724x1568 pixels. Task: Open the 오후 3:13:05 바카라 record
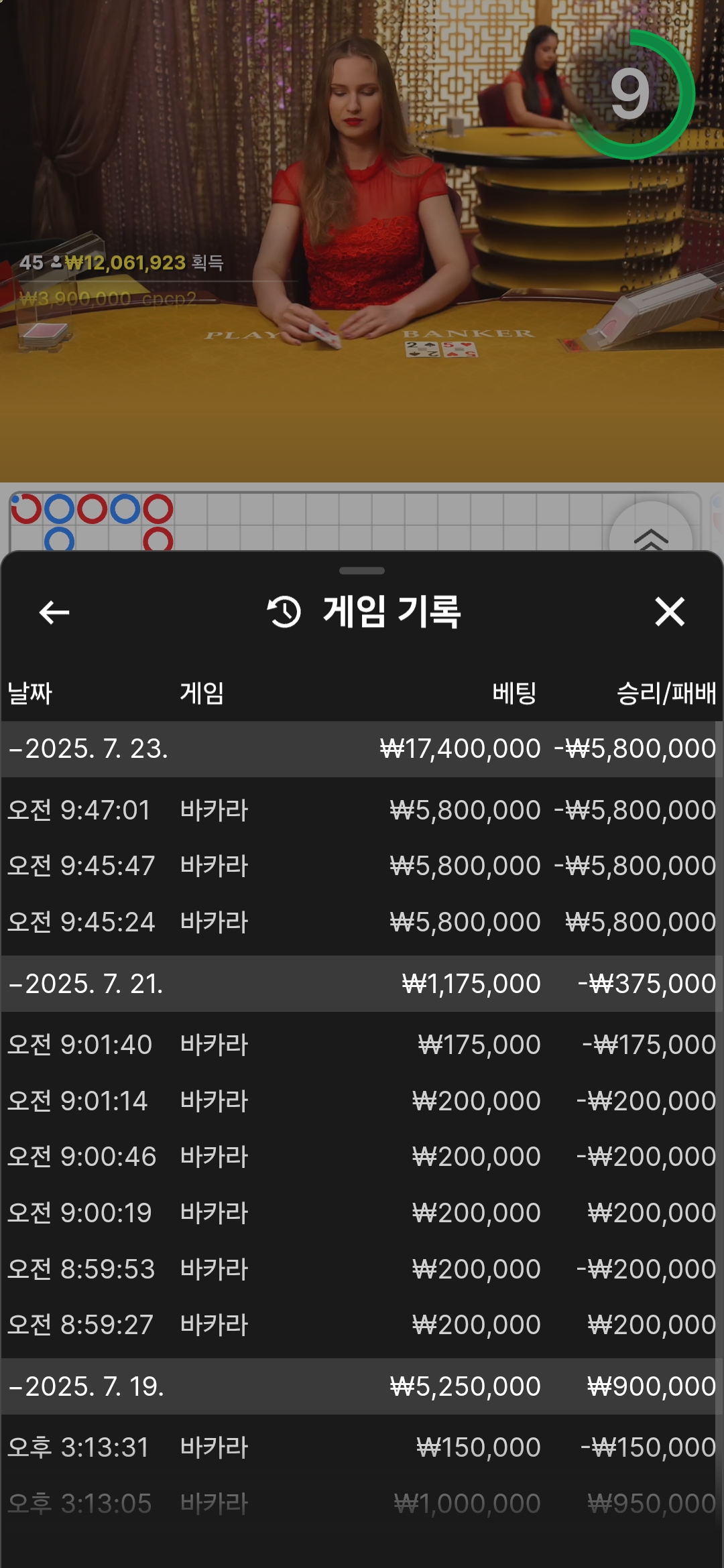pos(362,1504)
